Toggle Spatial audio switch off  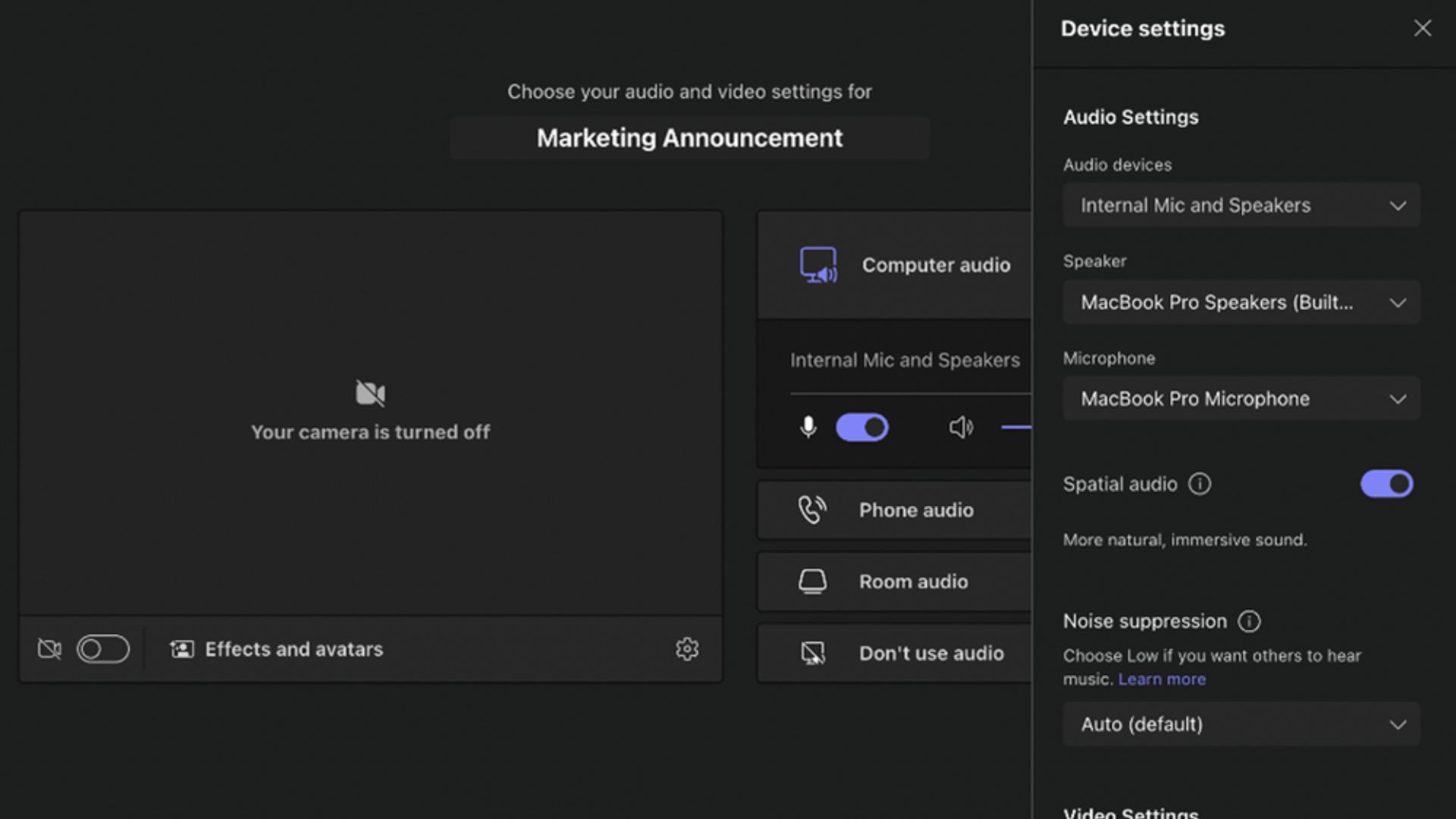(1386, 484)
